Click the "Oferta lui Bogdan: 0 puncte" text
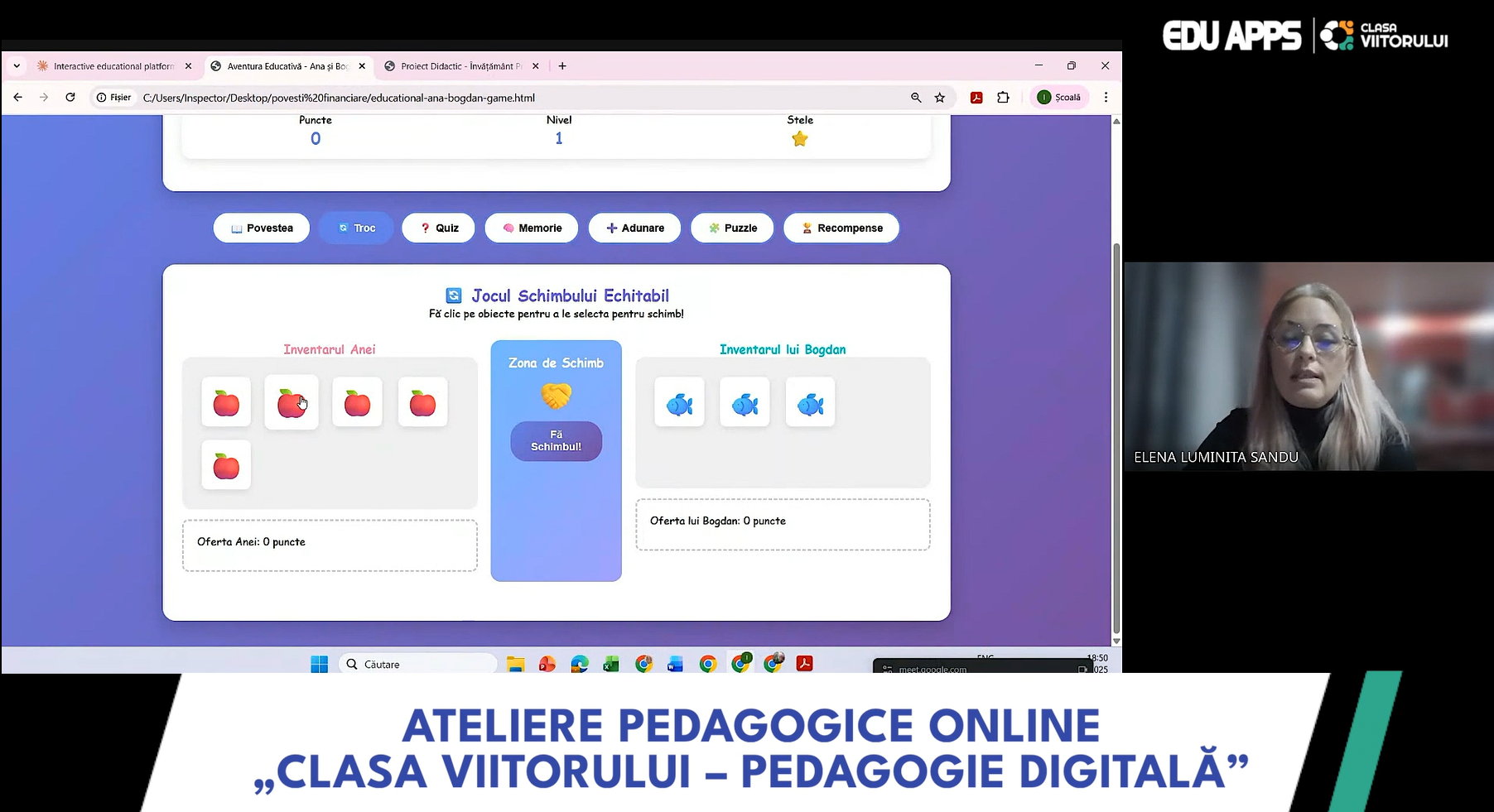 718,521
